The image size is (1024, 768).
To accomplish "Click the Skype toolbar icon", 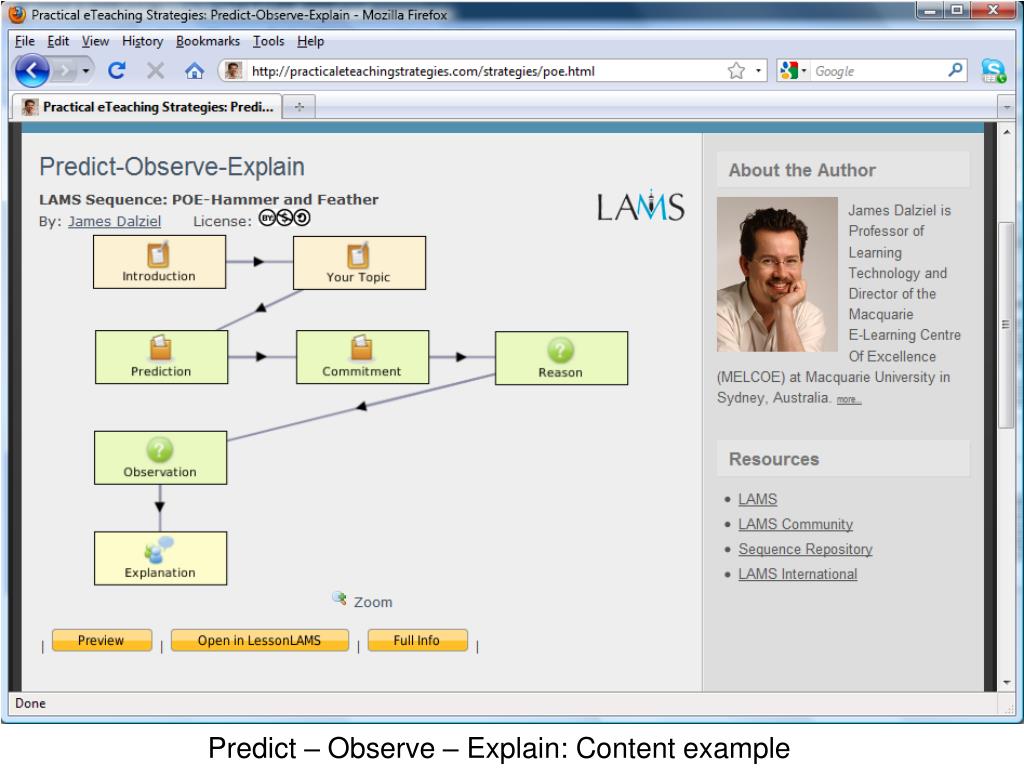I will (x=993, y=71).
